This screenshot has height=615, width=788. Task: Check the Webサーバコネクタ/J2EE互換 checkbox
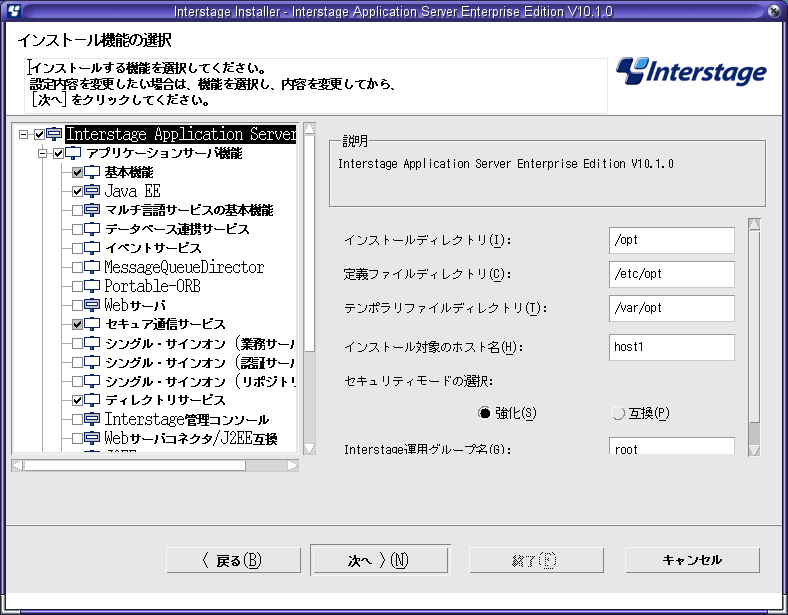tap(77, 438)
